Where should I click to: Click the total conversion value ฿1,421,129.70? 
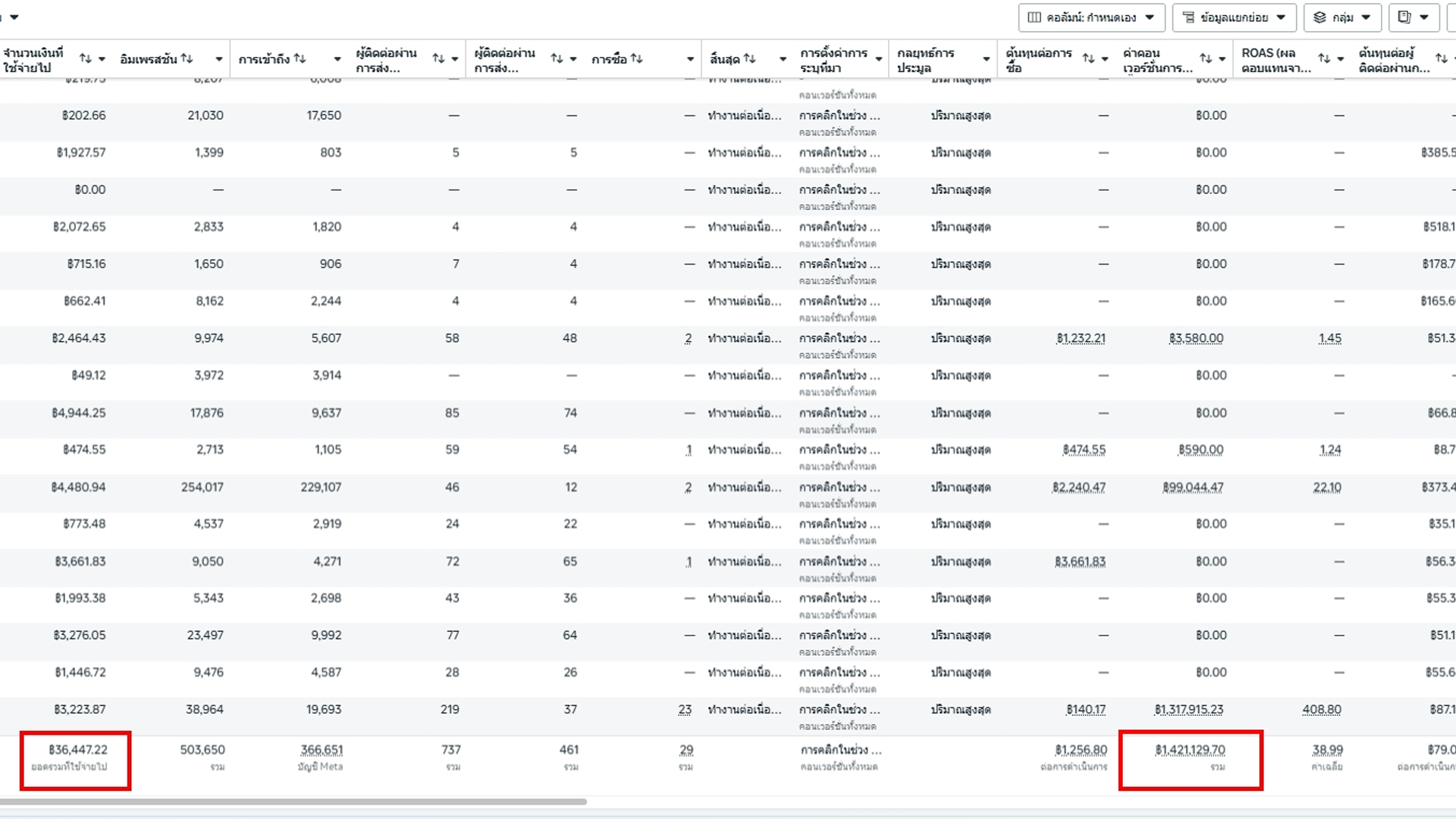click(x=1190, y=750)
